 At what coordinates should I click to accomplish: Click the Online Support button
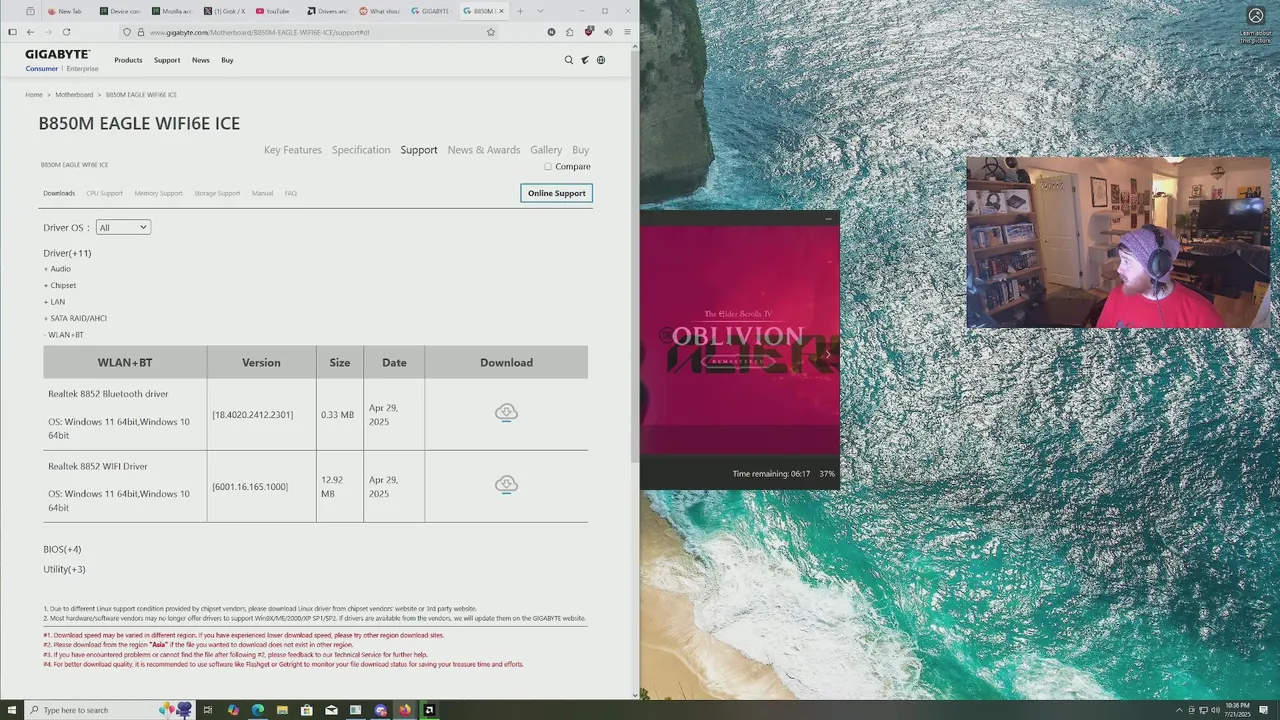[557, 193]
